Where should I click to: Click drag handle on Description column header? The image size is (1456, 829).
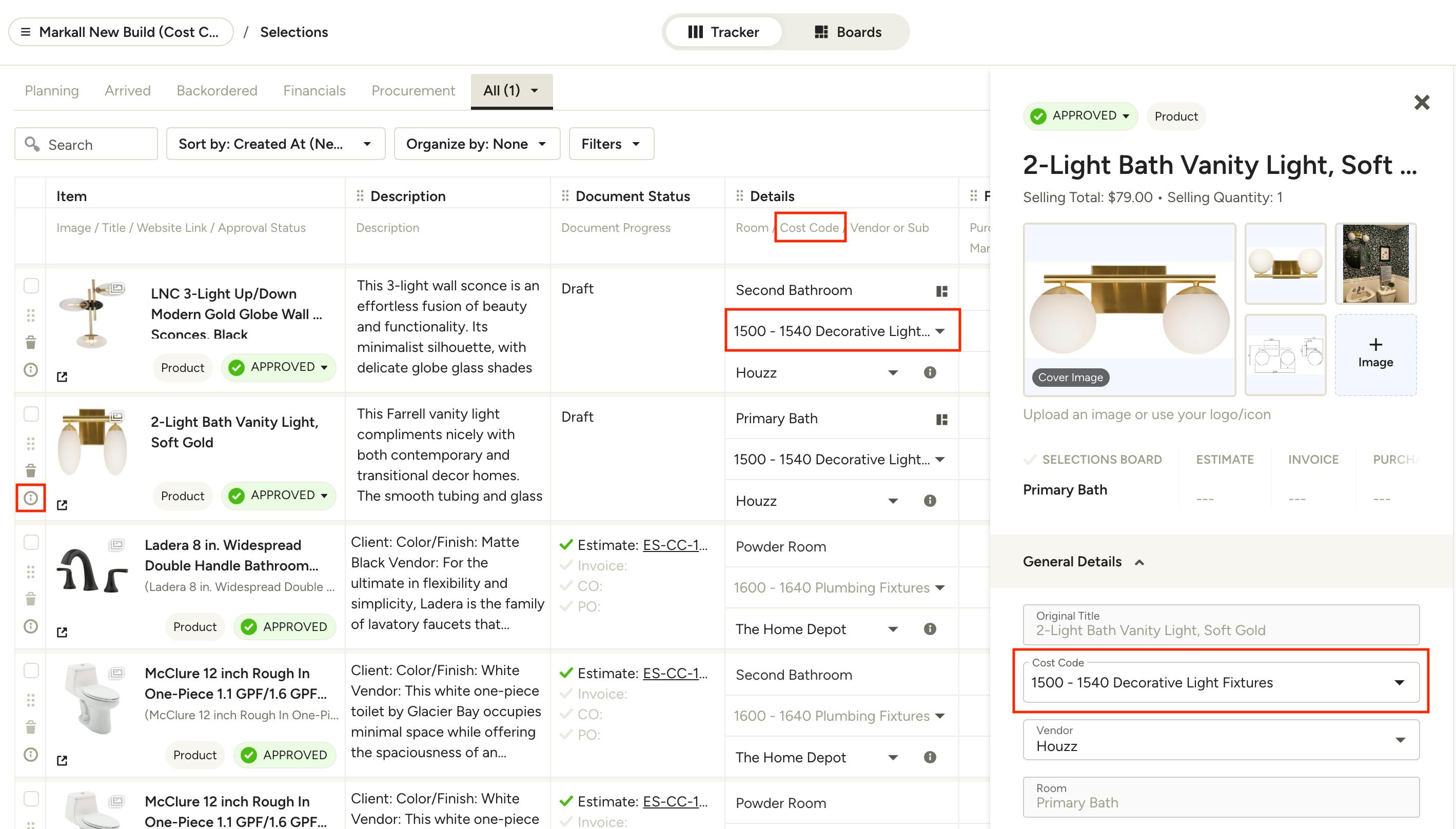[360, 196]
